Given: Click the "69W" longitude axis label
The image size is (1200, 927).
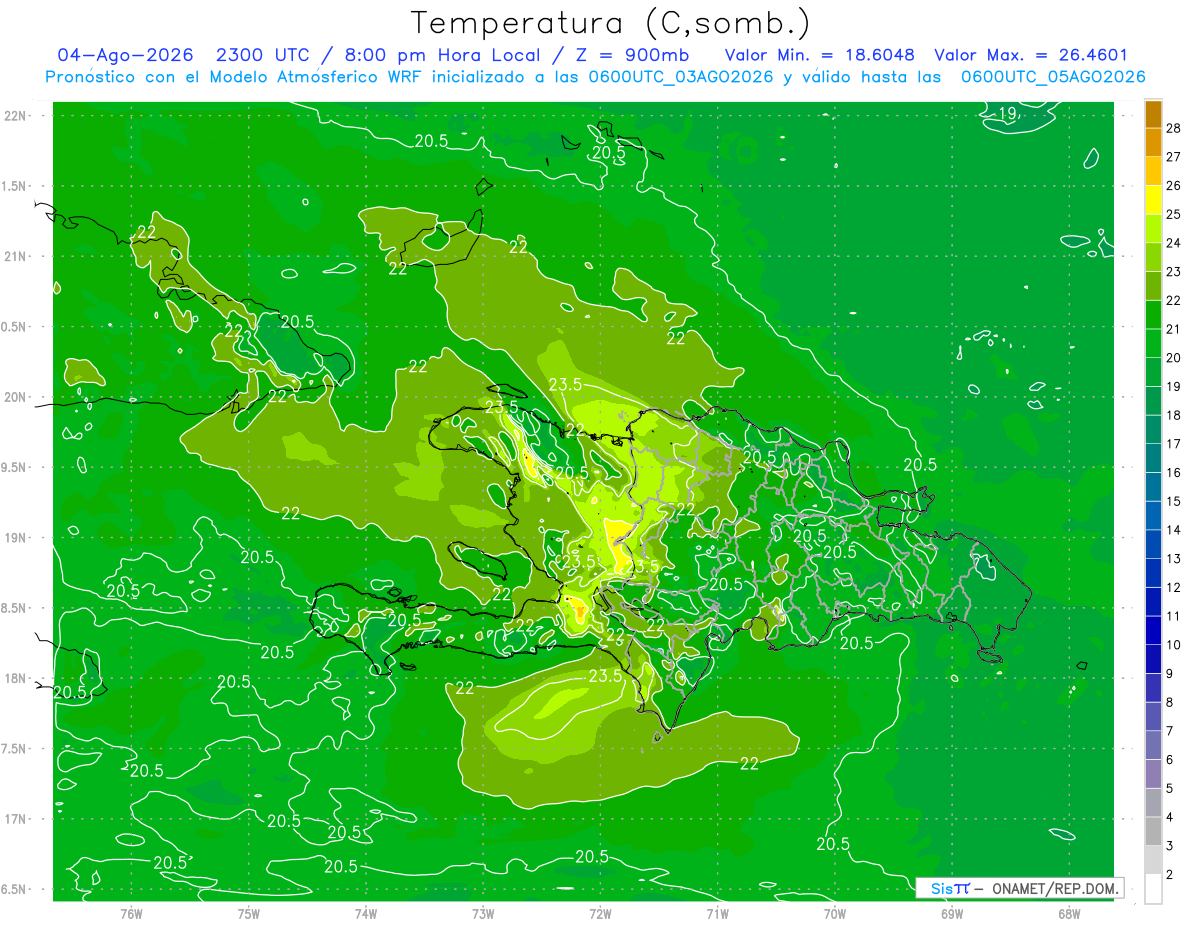Looking at the screenshot, I should (951, 914).
